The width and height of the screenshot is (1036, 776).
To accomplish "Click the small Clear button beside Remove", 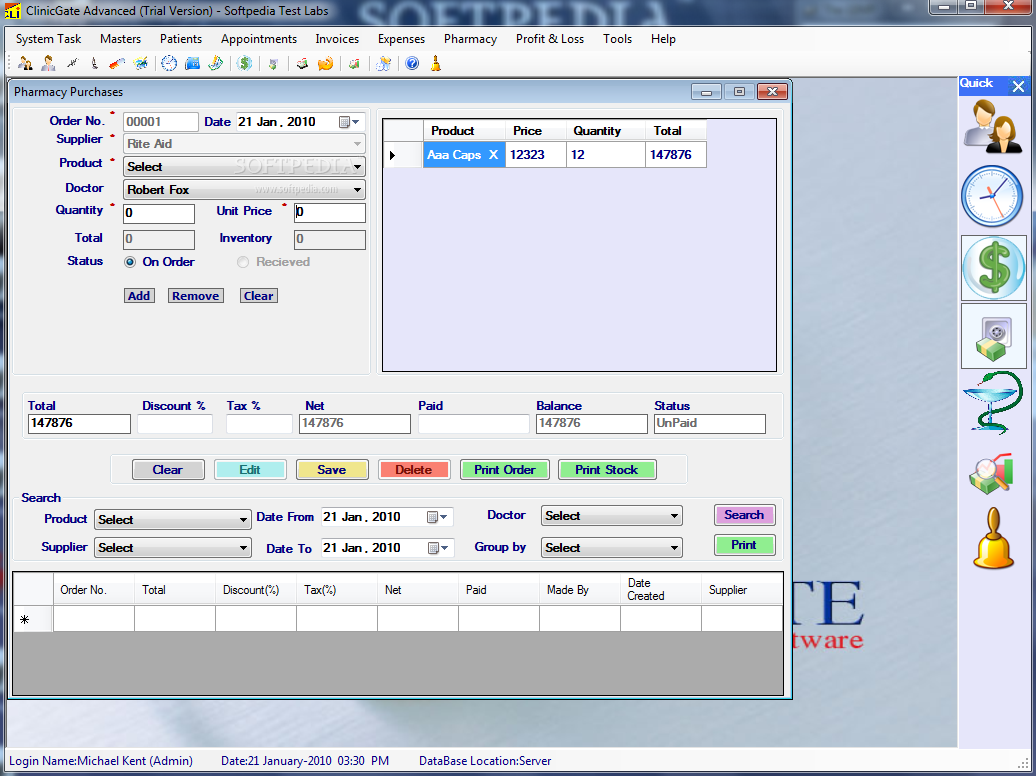I will pyautogui.click(x=258, y=295).
